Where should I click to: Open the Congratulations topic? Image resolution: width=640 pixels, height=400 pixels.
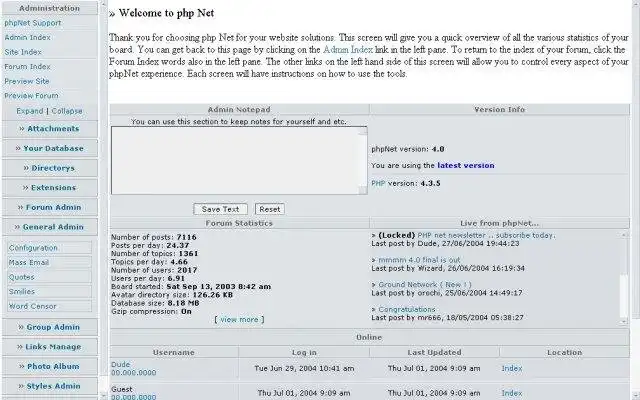click(x=407, y=309)
